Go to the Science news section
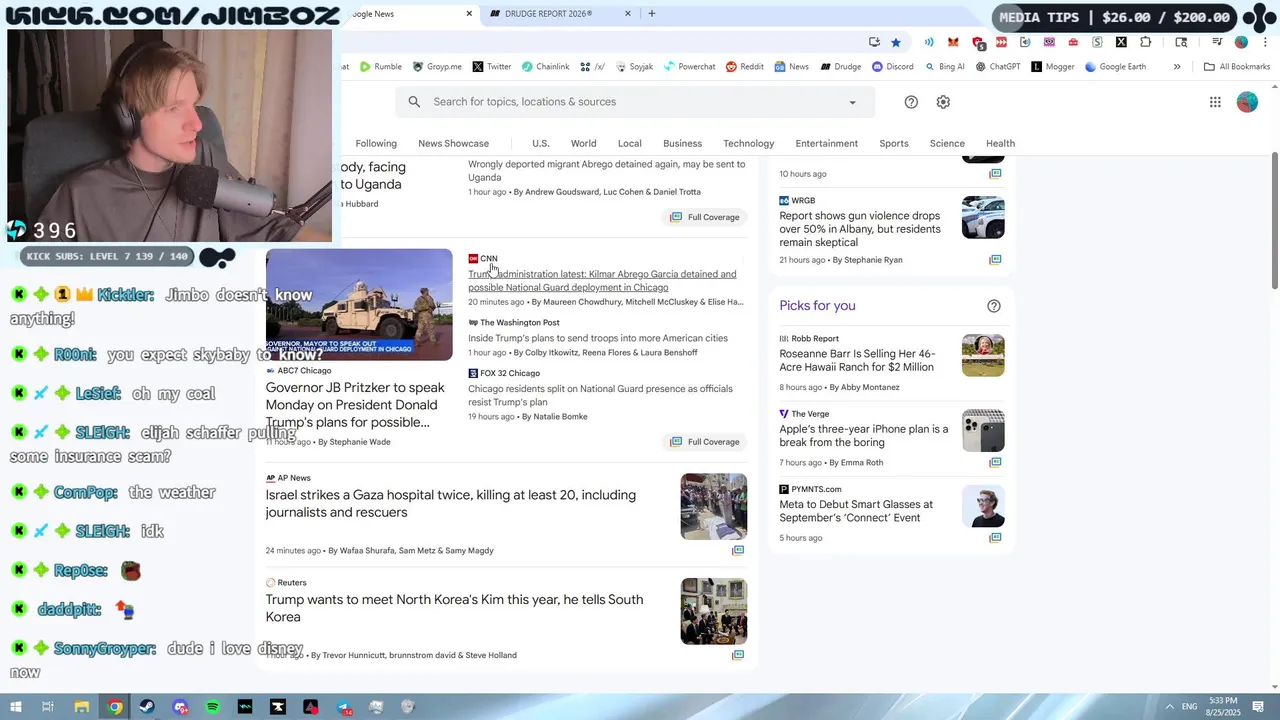This screenshot has width=1280, height=720. (x=947, y=143)
